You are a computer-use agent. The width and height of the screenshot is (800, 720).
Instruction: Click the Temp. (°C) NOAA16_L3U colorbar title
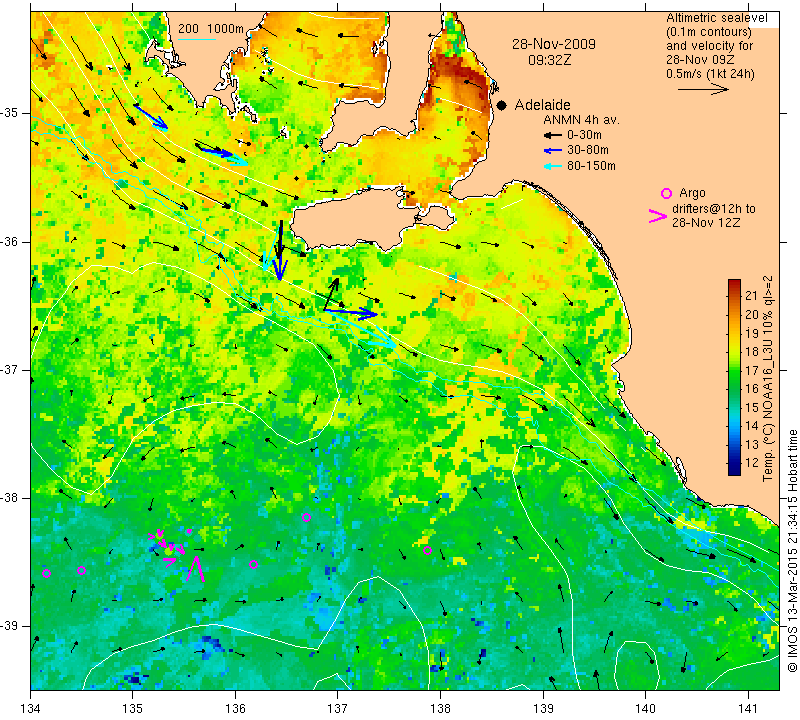[x=768, y=379]
